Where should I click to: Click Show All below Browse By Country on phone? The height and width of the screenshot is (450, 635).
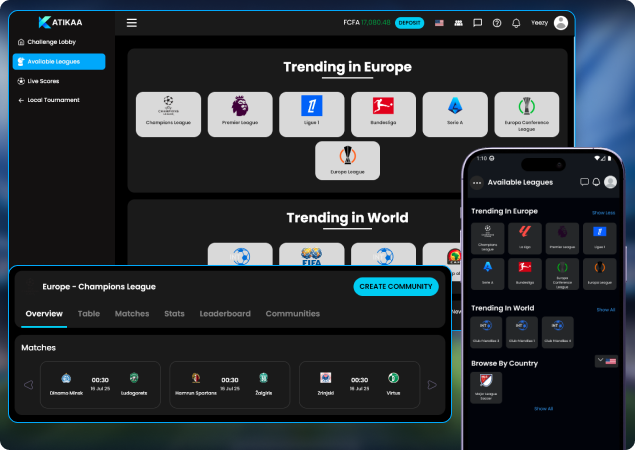(x=543, y=409)
